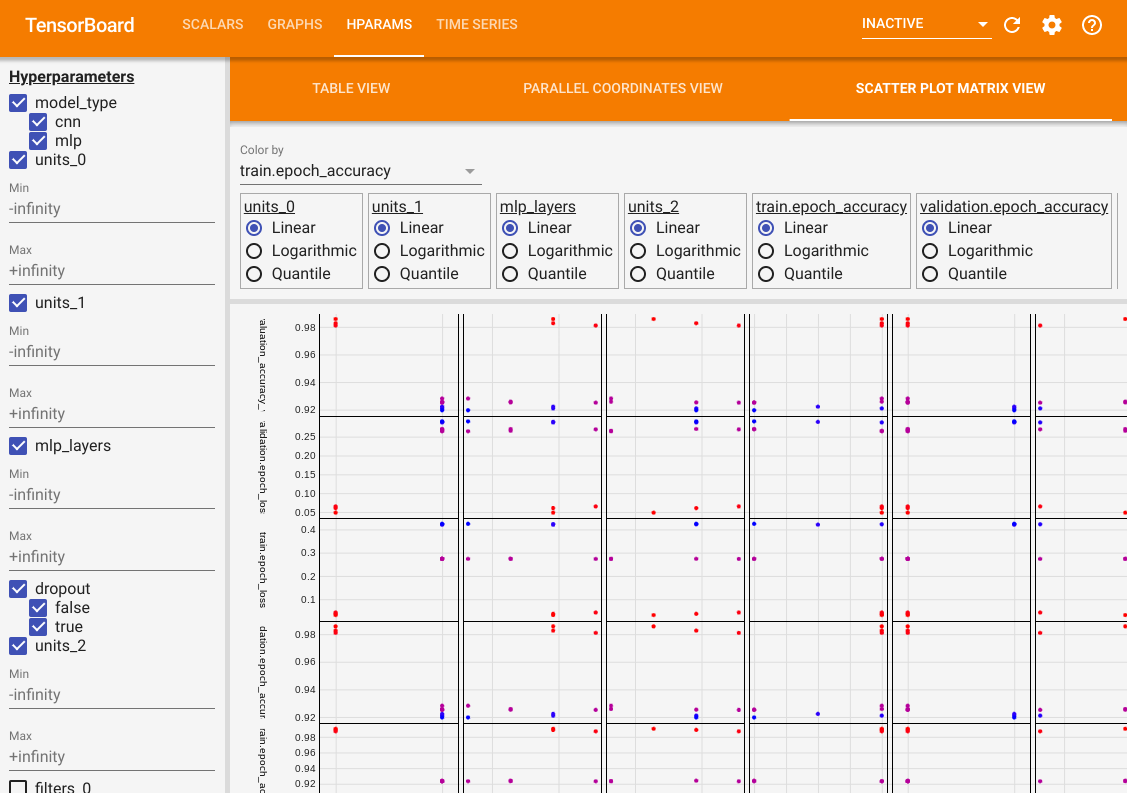Select Linear scale for validation.epoch_accuracy
Viewport: 1127px width, 795px height.
[929, 228]
